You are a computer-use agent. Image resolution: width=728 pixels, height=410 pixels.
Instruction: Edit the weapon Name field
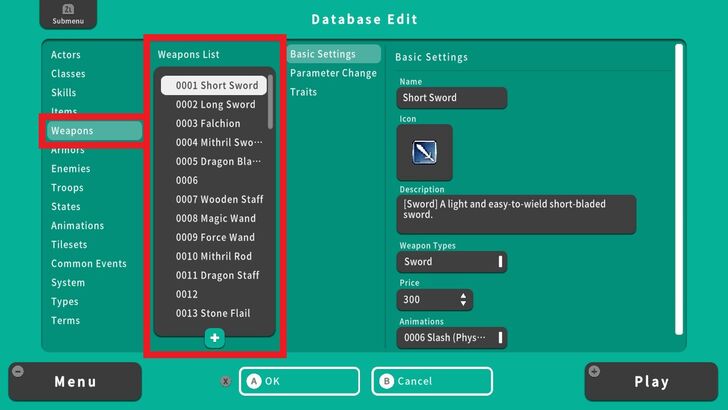pos(451,98)
